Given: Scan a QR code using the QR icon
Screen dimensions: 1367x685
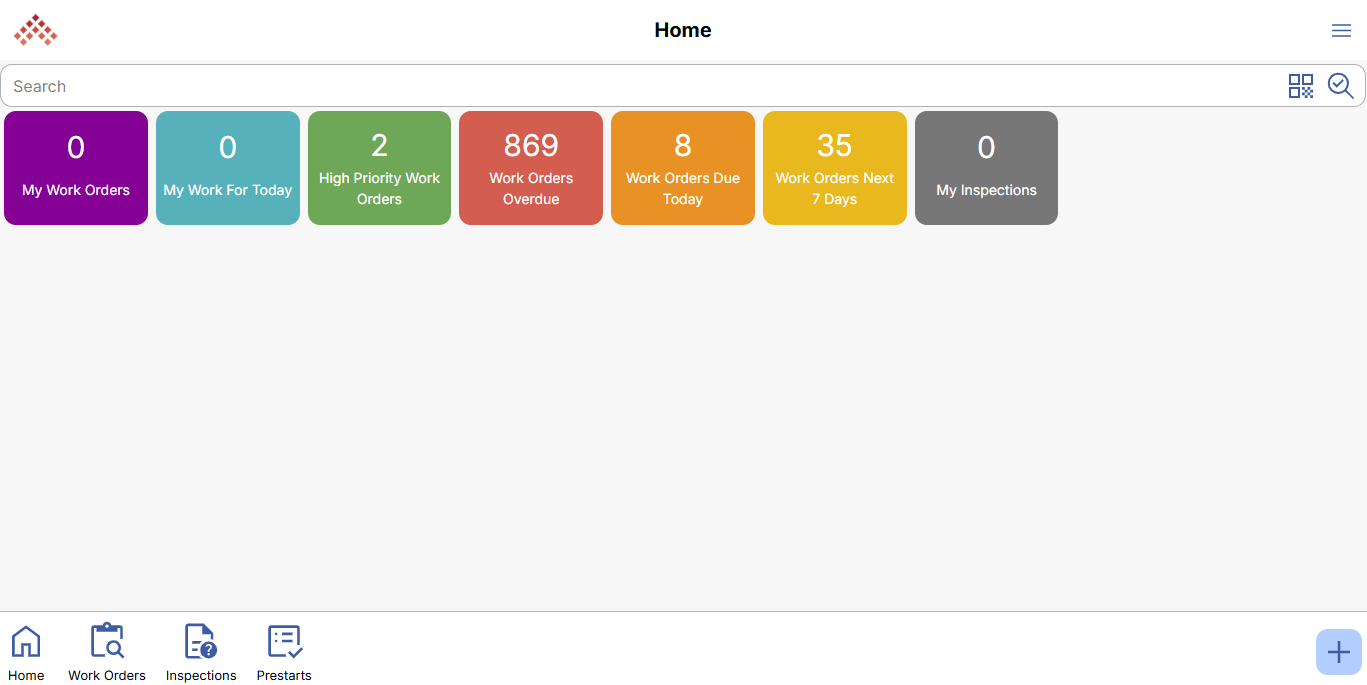Looking at the screenshot, I should click(1300, 86).
